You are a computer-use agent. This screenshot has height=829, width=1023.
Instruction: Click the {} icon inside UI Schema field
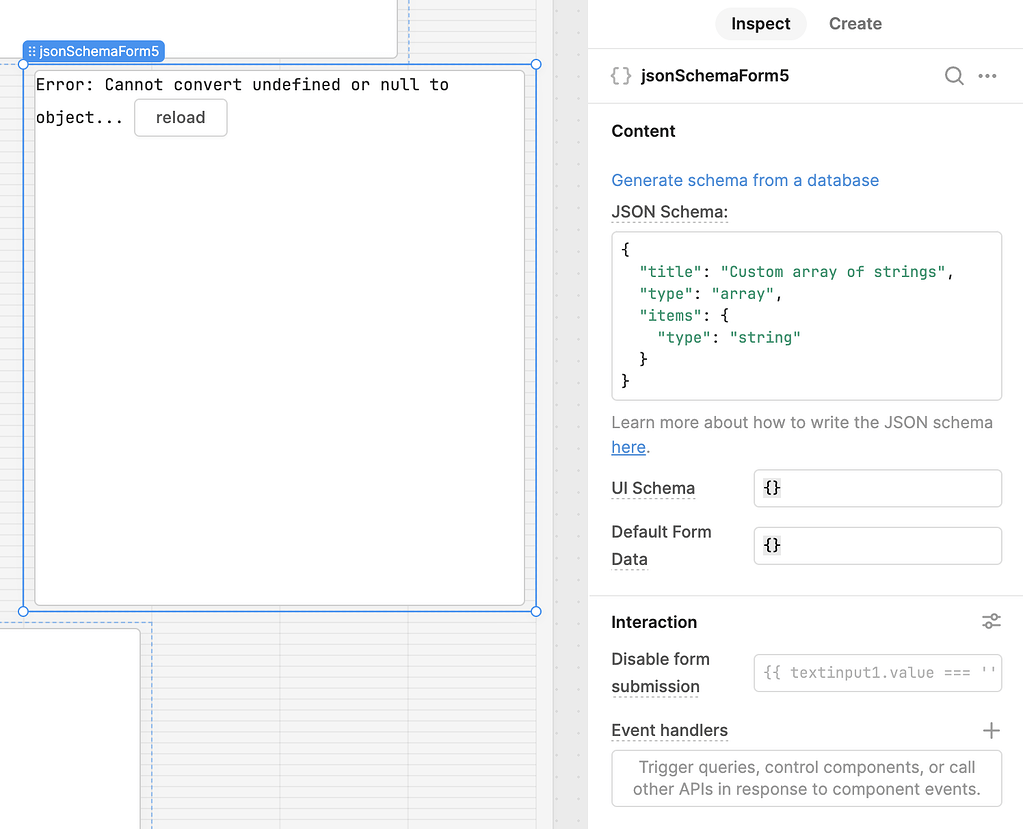(771, 488)
